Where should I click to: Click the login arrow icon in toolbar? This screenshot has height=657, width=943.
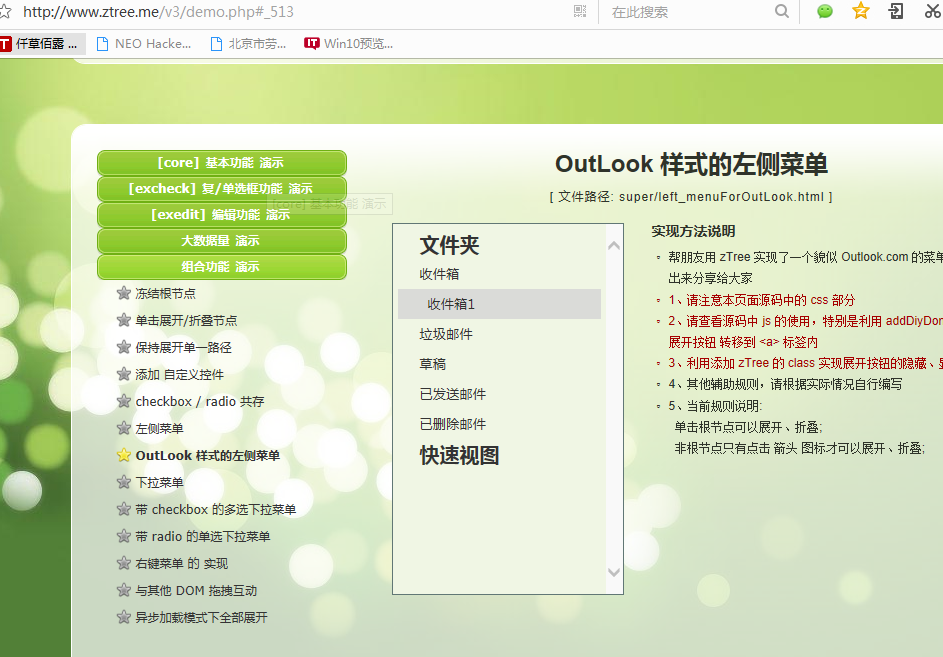tap(896, 11)
